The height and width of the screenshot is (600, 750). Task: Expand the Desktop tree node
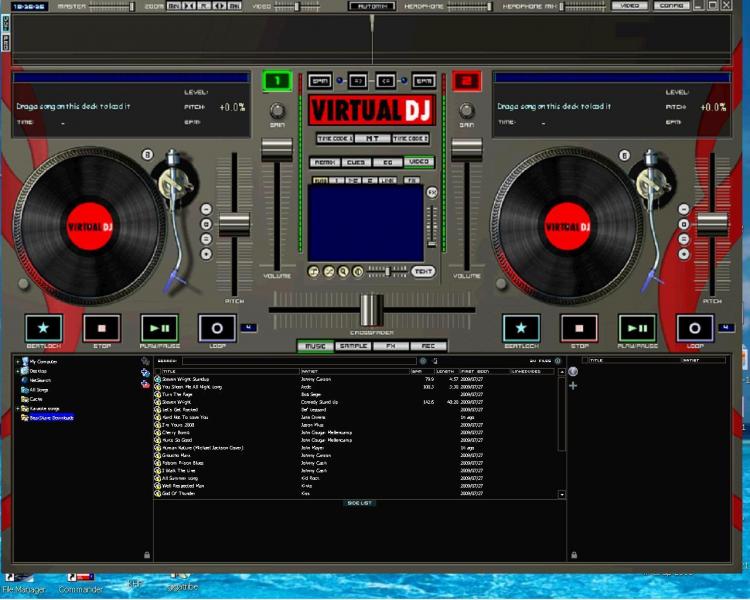point(18,371)
